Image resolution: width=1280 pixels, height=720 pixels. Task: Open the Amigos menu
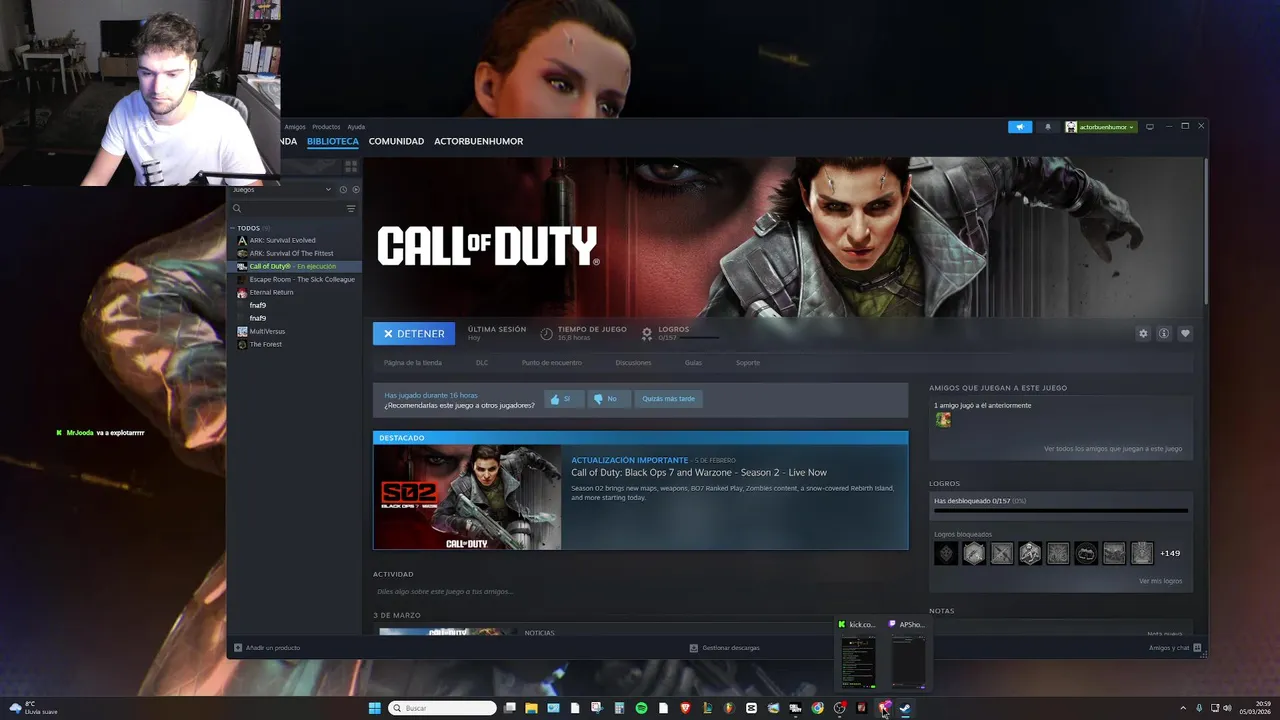[x=295, y=127]
